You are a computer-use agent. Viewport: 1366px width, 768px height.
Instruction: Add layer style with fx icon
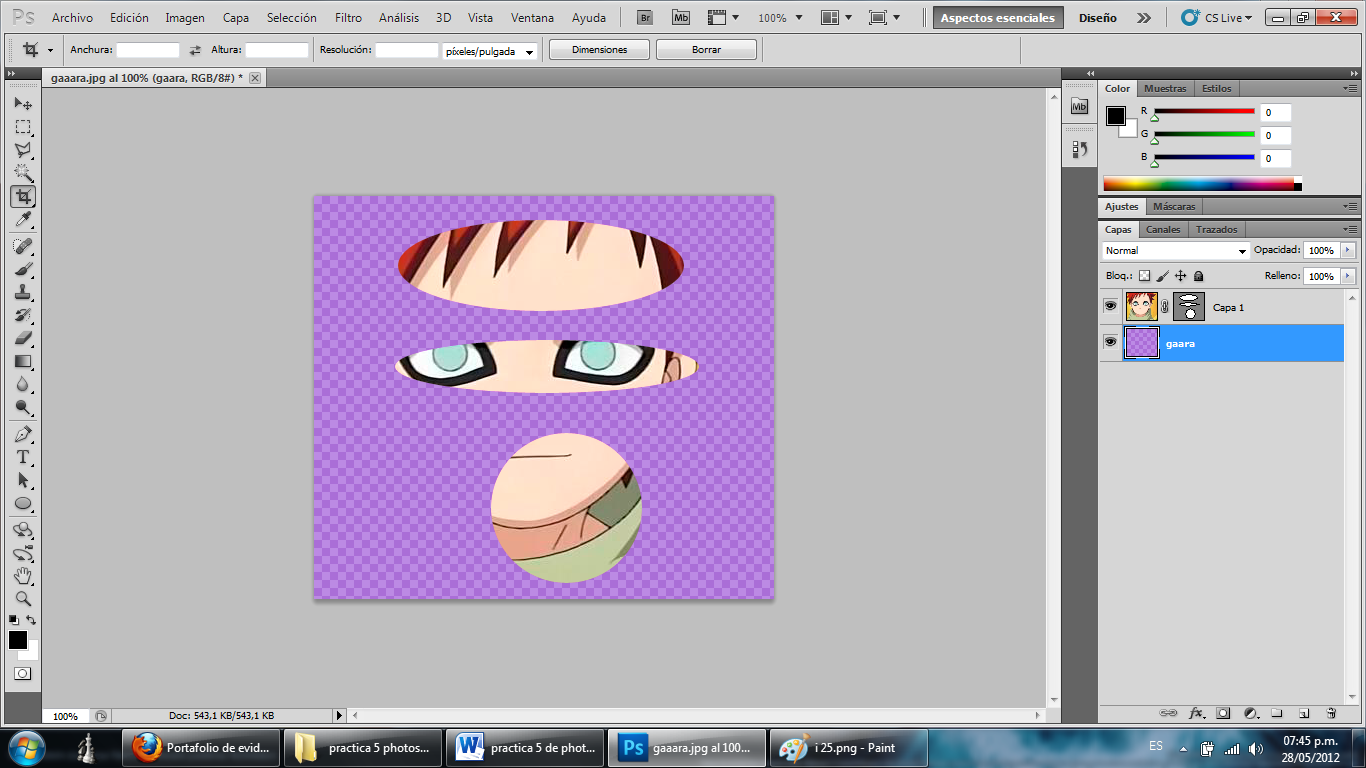click(1196, 713)
